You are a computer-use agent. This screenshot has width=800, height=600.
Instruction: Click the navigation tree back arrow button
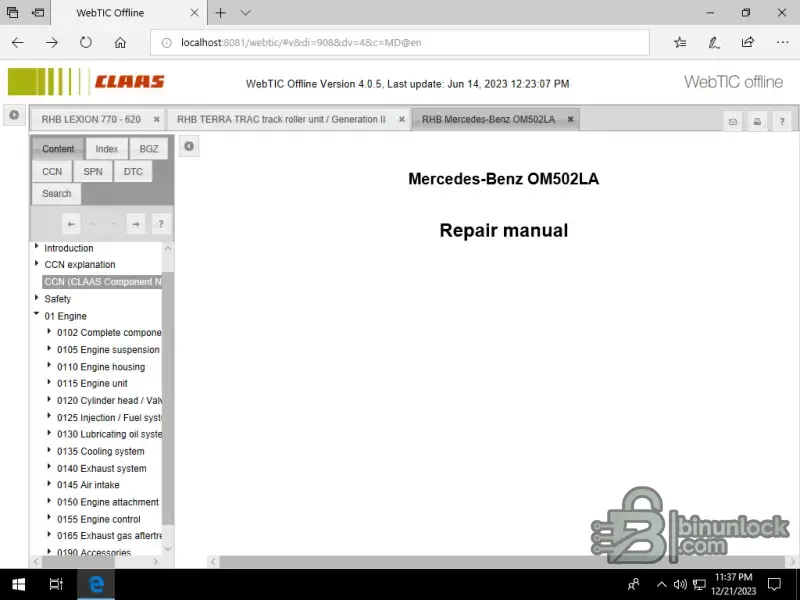pyautogui.click(x=71, y=224)
